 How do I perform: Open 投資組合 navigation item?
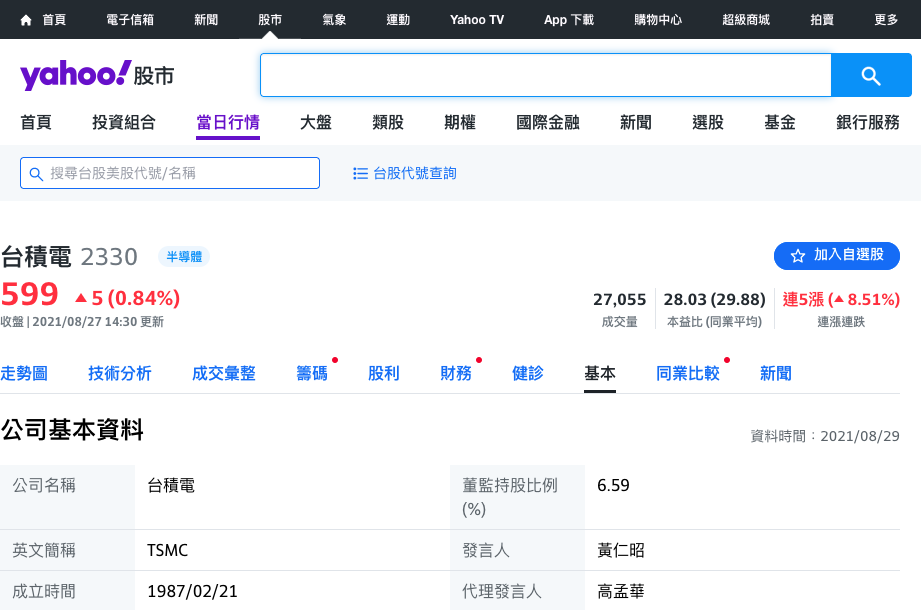124,122
